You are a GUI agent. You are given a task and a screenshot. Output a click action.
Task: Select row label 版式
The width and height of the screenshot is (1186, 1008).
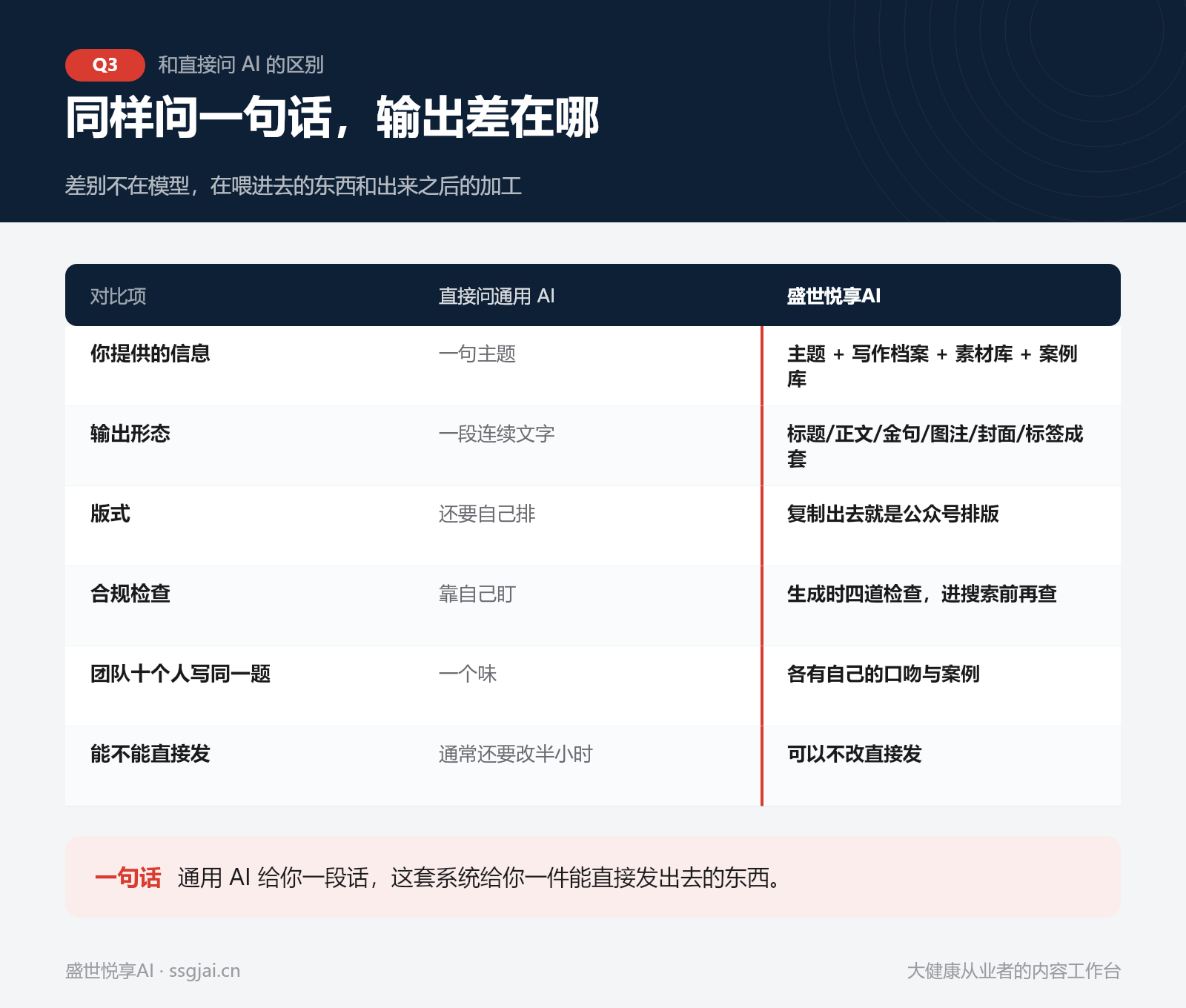coord(110,514)
